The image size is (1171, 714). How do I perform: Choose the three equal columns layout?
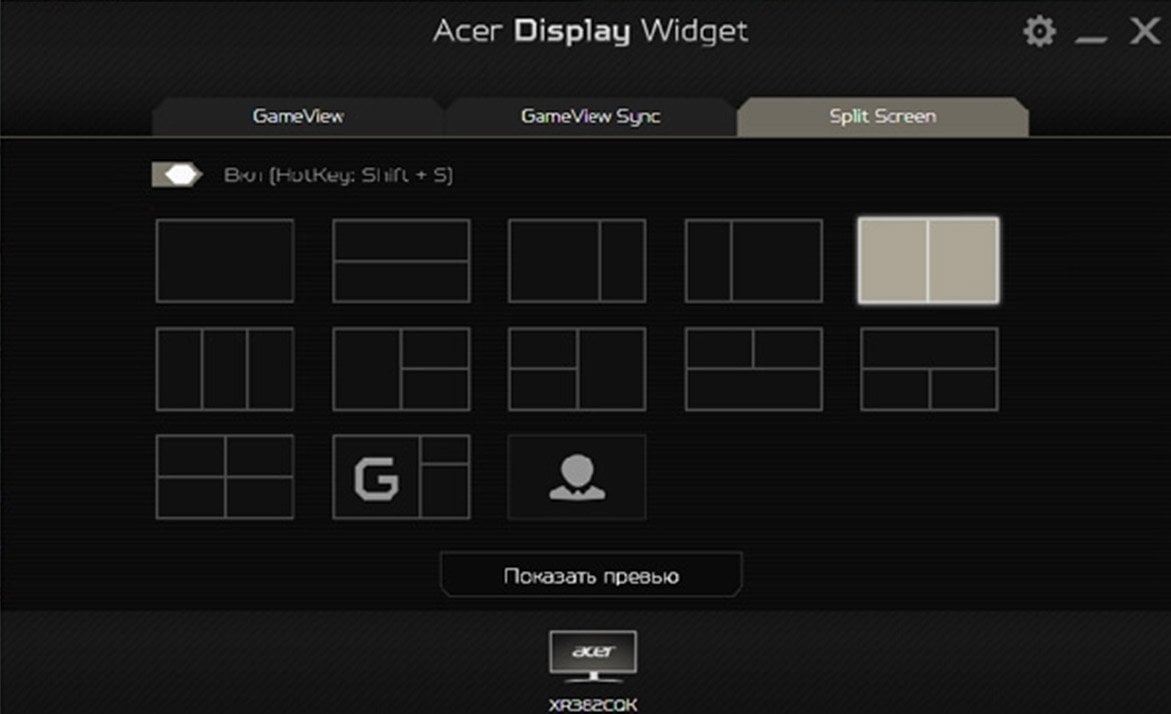(225, 369)
